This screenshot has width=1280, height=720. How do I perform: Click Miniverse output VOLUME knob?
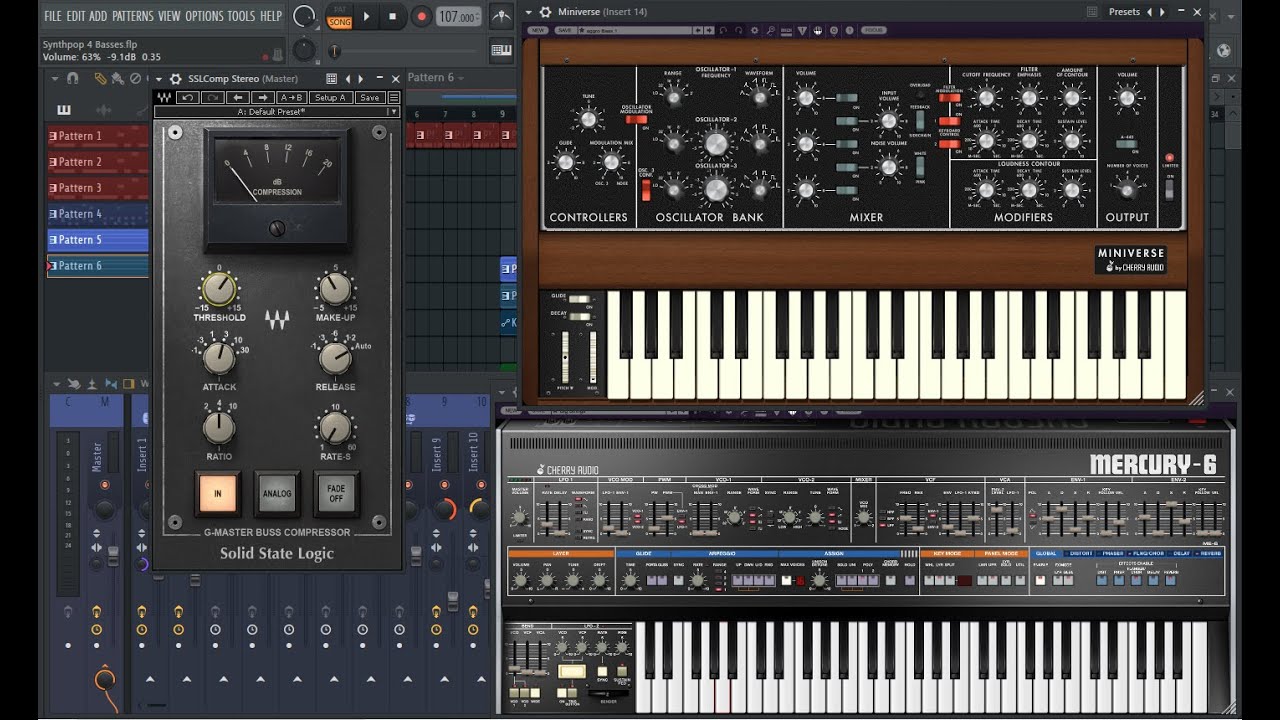coord(1127,98)
